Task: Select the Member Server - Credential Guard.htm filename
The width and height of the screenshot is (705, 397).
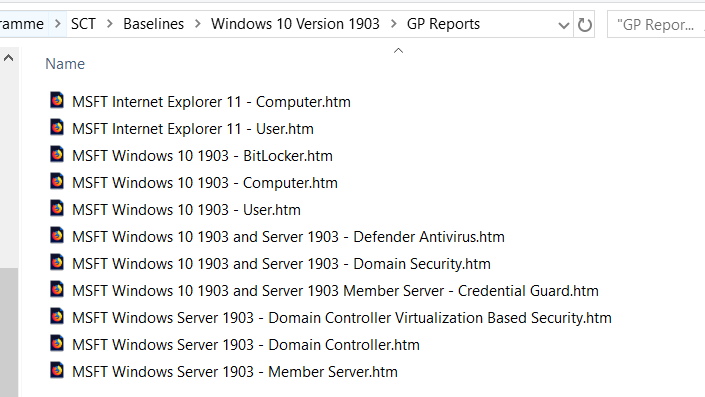Action: pos(335,291)
